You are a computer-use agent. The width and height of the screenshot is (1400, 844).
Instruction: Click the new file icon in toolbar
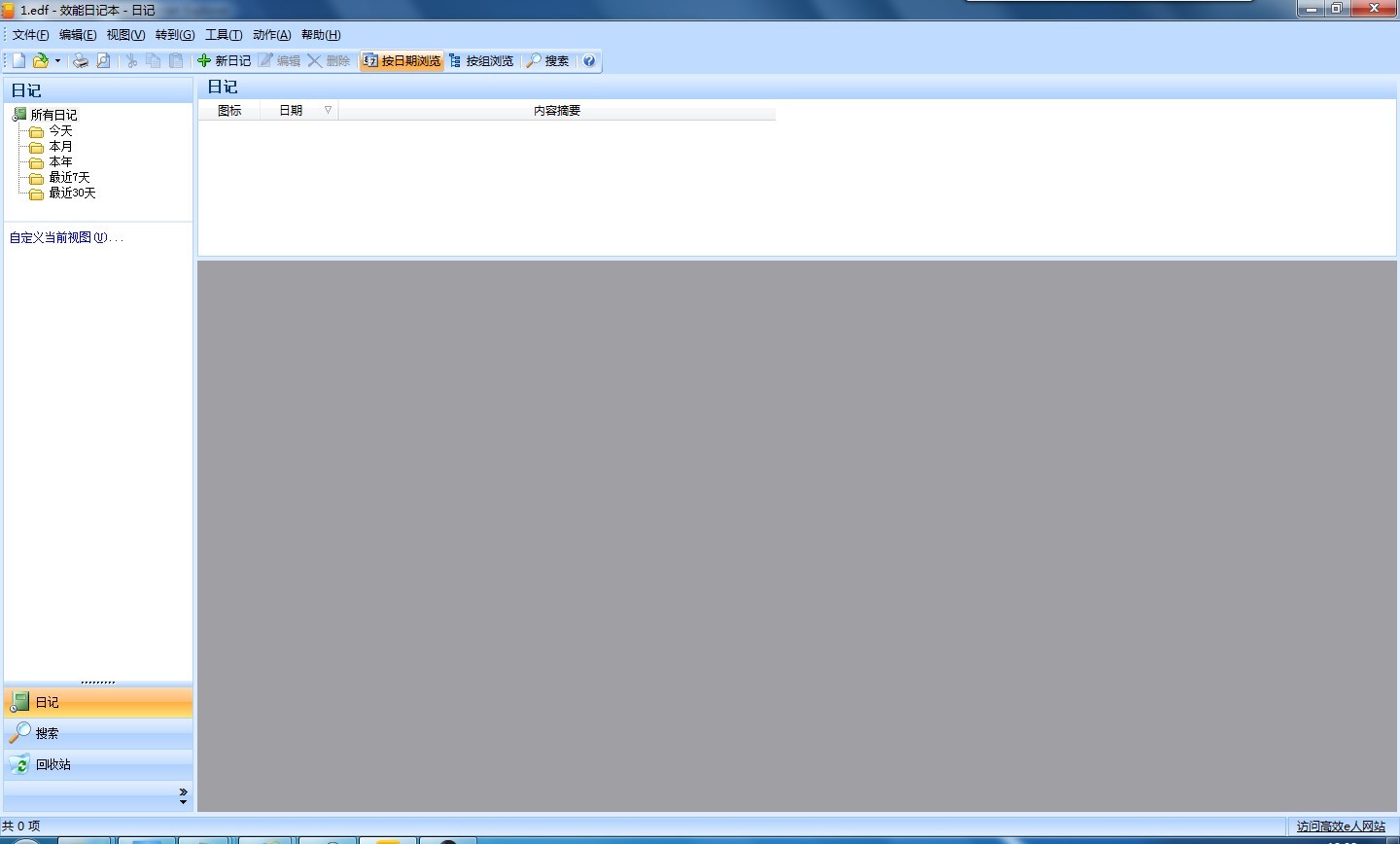tap(18, 60)
